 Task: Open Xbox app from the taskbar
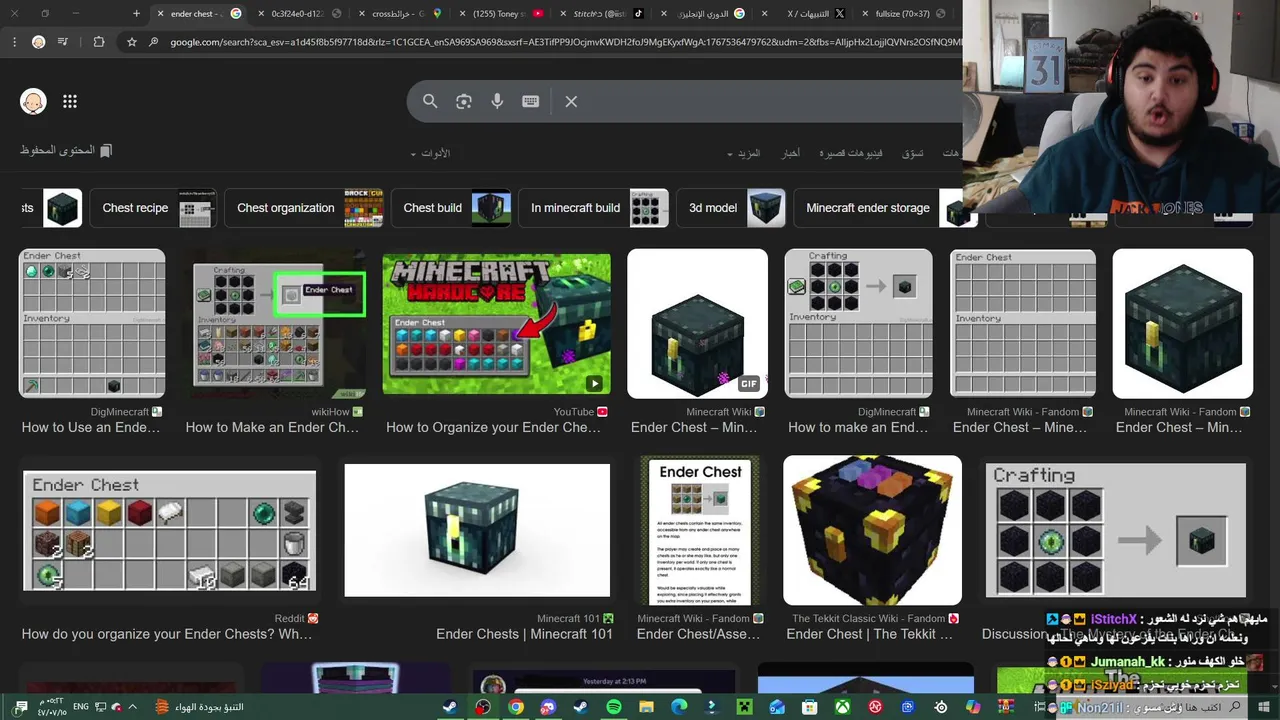click(x=843, y=707)
